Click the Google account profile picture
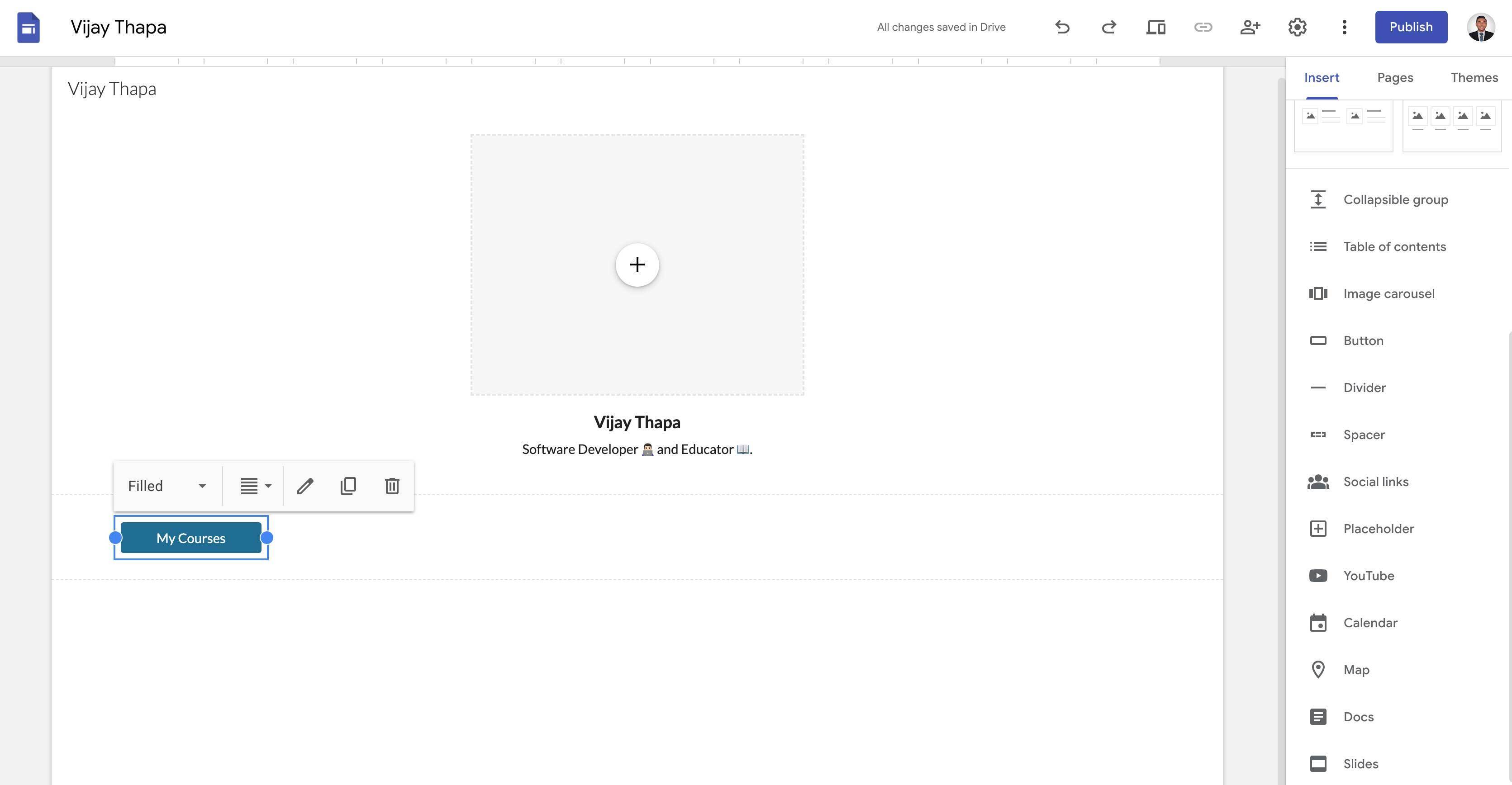The width and height of the screenshot is (1512, 785). [1481, 27]
